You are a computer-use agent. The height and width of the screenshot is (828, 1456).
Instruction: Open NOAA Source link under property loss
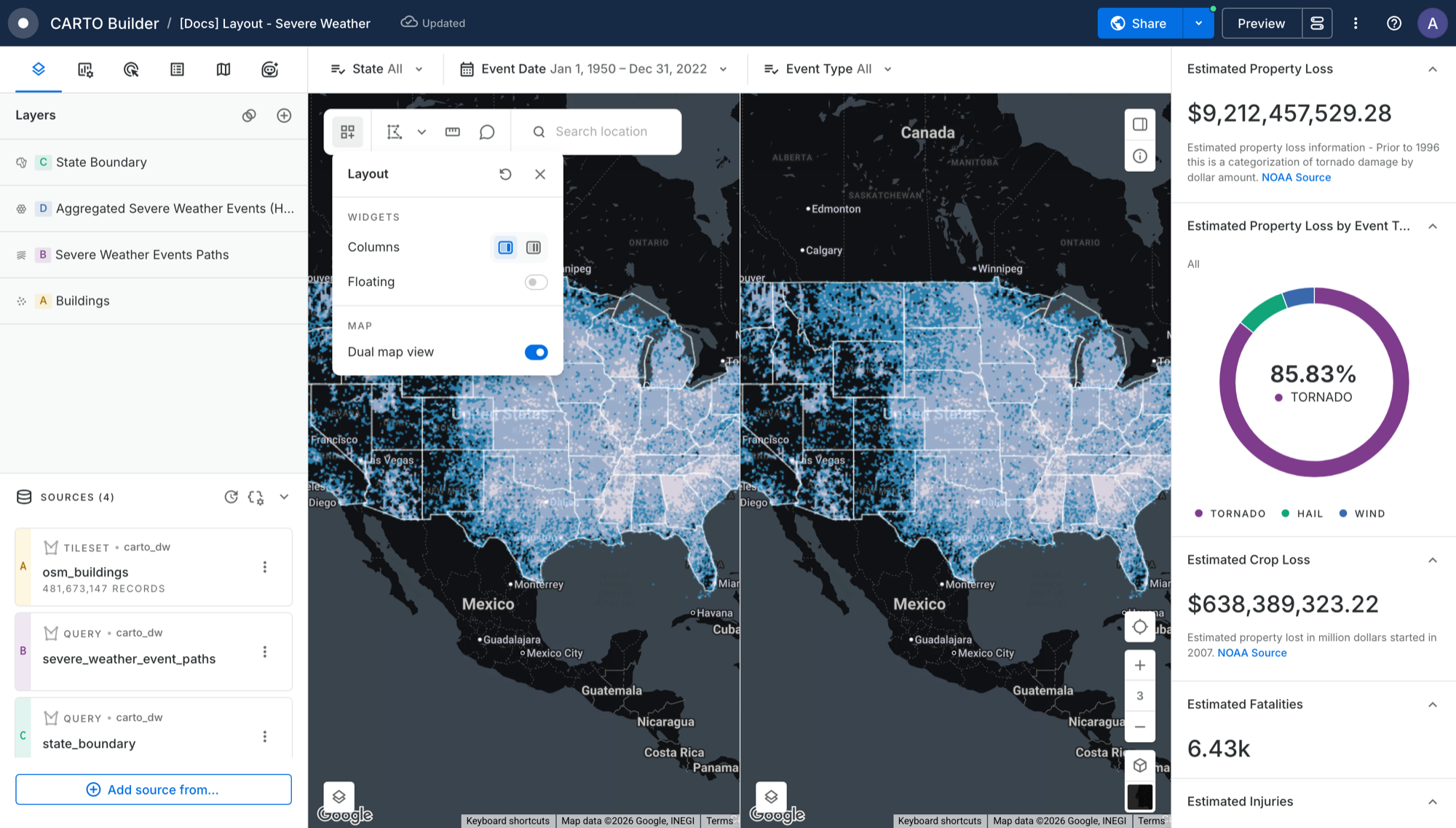tap(1296, 178)
